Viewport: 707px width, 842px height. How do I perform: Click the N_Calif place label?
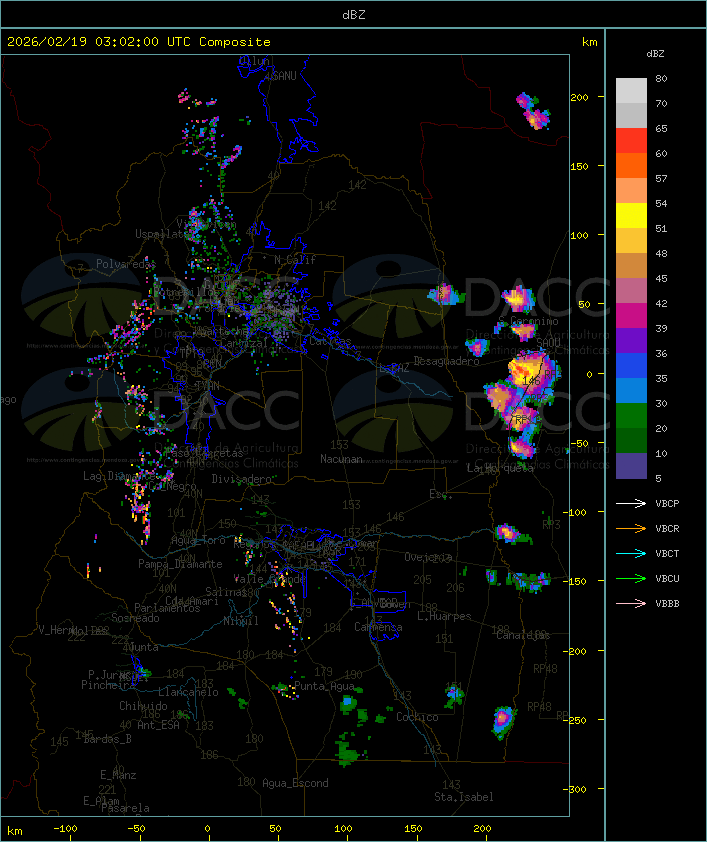point(295,259)
